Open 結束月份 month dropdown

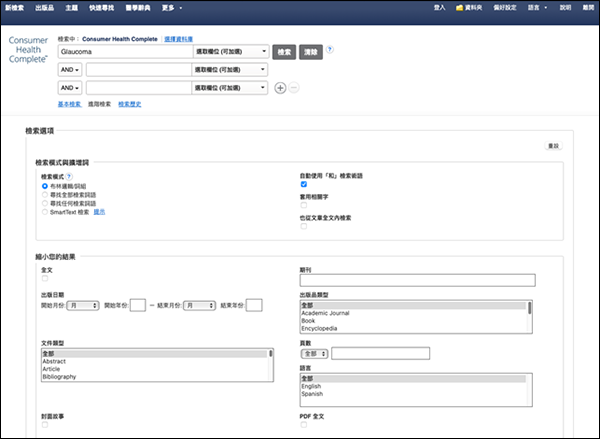pos(199,305)
